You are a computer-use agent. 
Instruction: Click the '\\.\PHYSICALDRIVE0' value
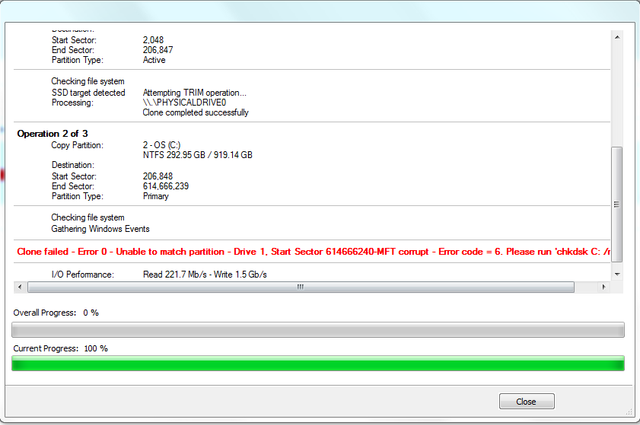tap(184, 102)
